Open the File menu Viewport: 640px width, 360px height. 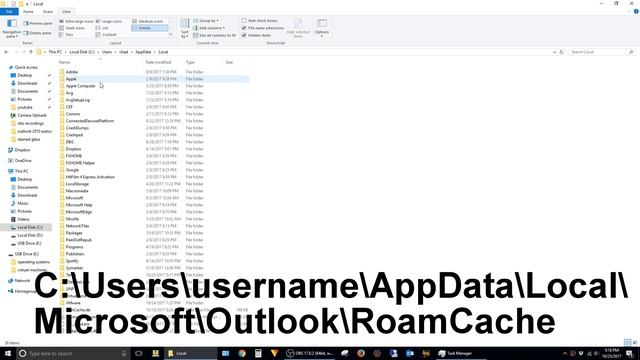9,12
